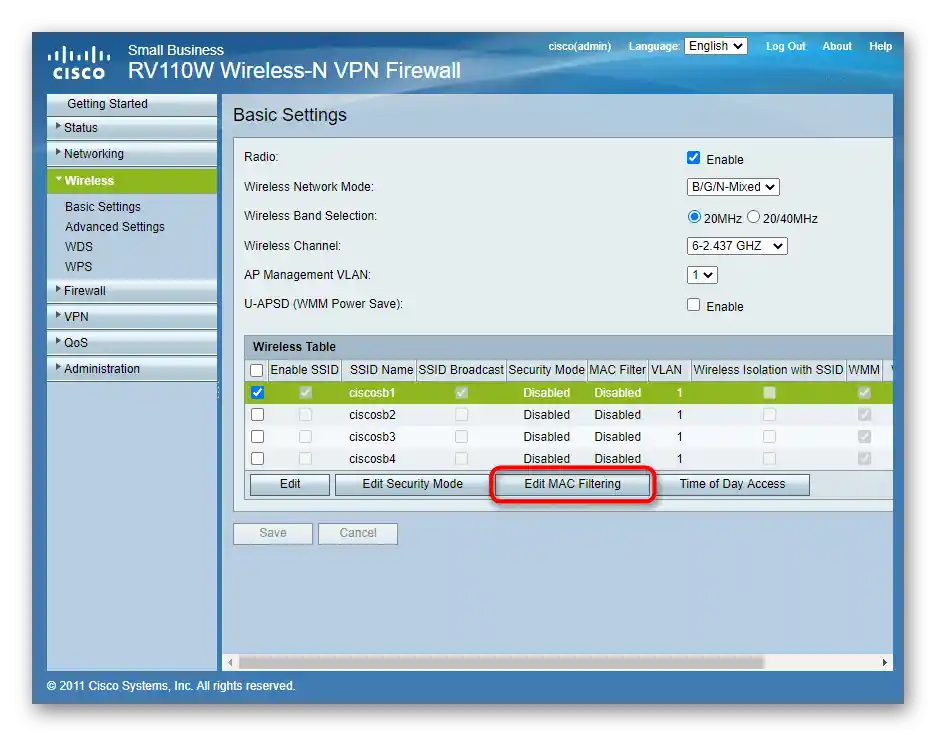936x736 pixels.
Task: Click the cisco(admin) user label
Action: click(580, 46)
